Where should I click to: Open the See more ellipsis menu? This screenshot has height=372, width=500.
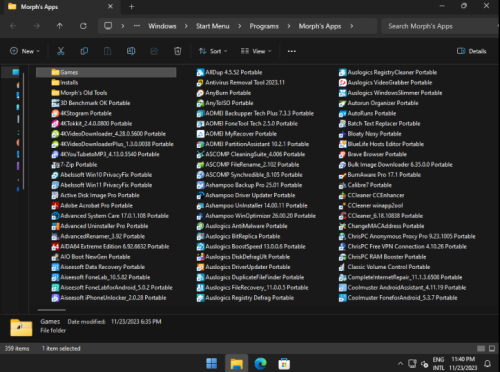click(292, 51)
